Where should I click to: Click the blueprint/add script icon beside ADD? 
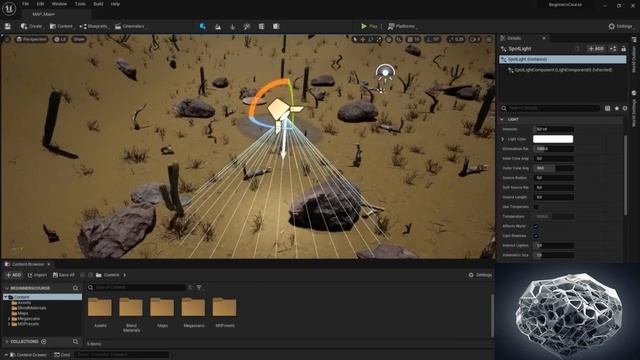(613, 49)
